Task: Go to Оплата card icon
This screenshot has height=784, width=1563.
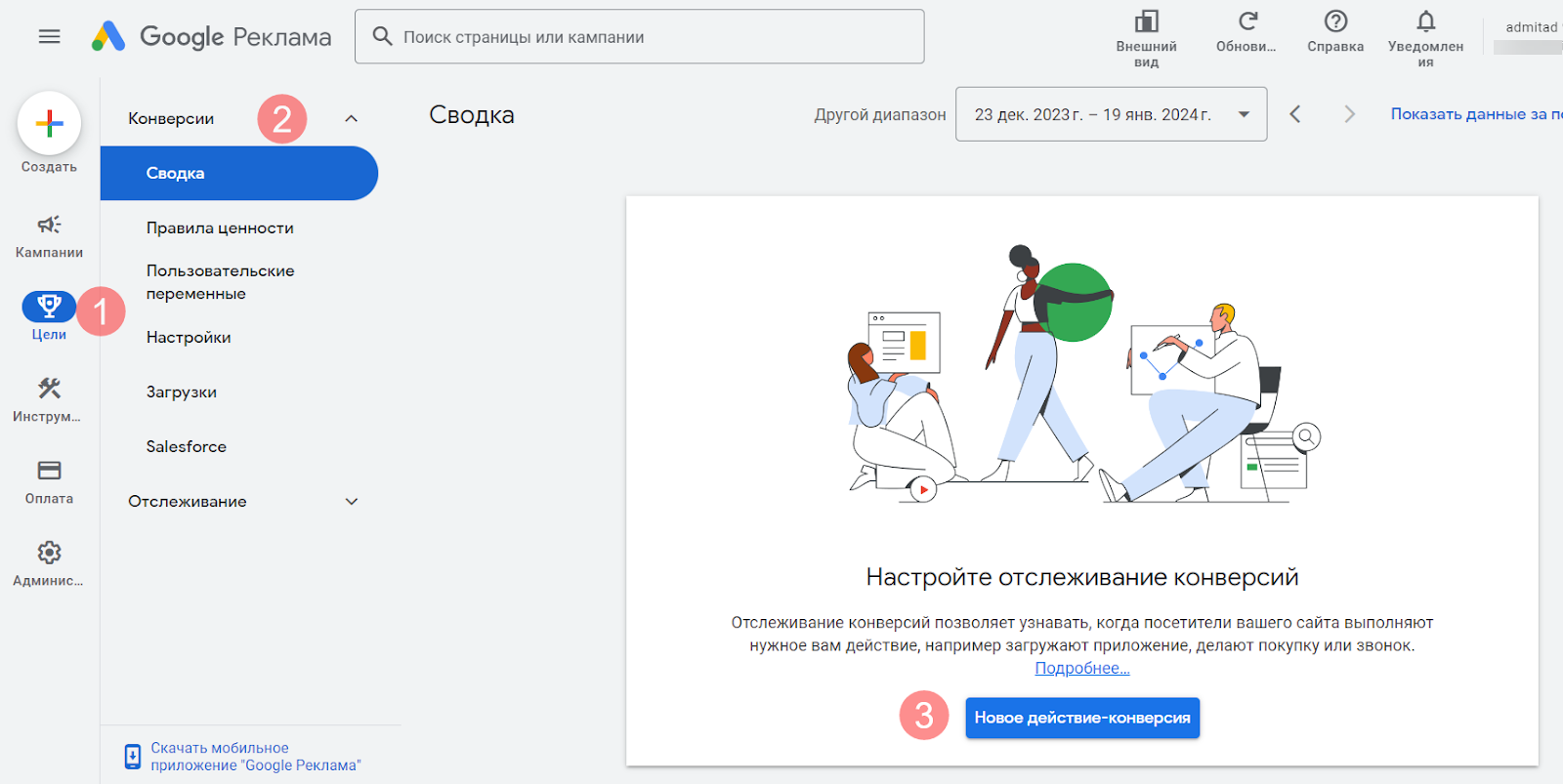Action: pyautogui.click(x=49, y=472)
